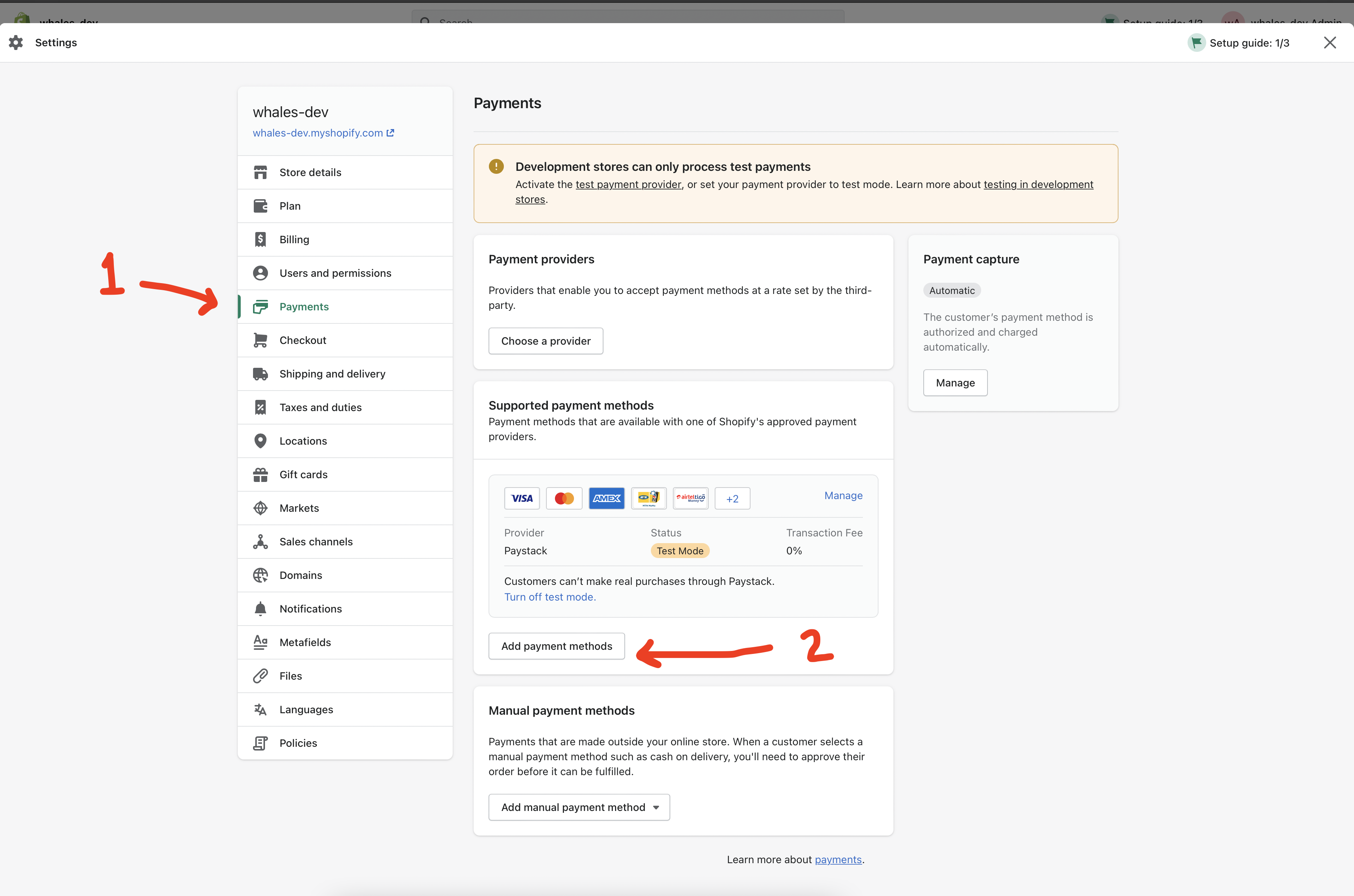This screenshot has height=896, width=1354.
Task: Go to Domains settings
Action: pyautogui.click(x=345, y=576)
